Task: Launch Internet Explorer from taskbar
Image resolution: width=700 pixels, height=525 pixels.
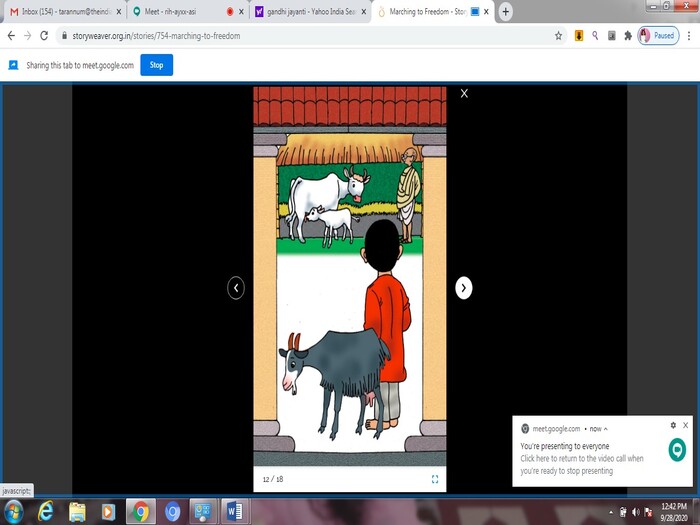Action: [46, 512]
